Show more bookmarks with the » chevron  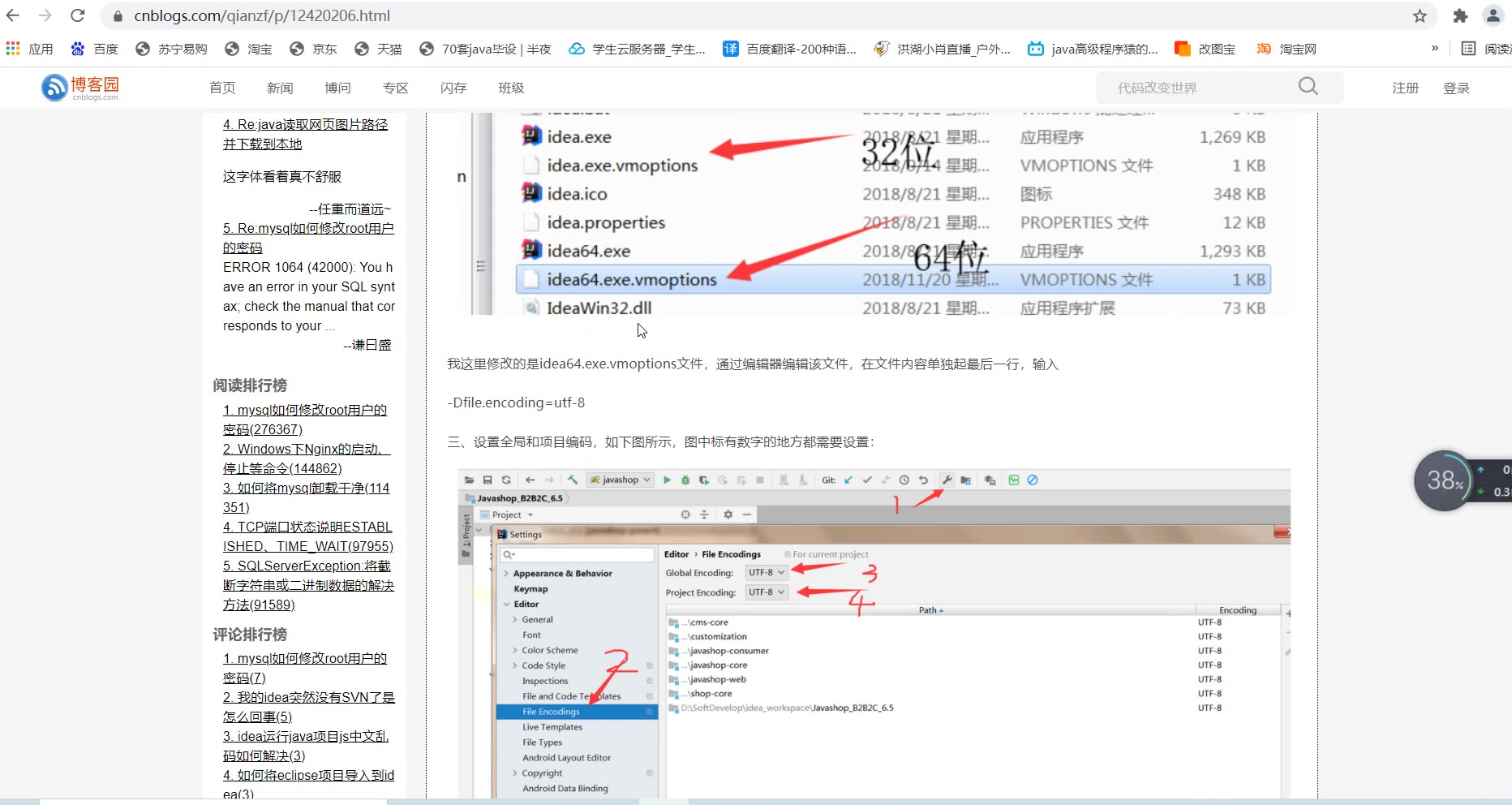(x=1435, y=49)
